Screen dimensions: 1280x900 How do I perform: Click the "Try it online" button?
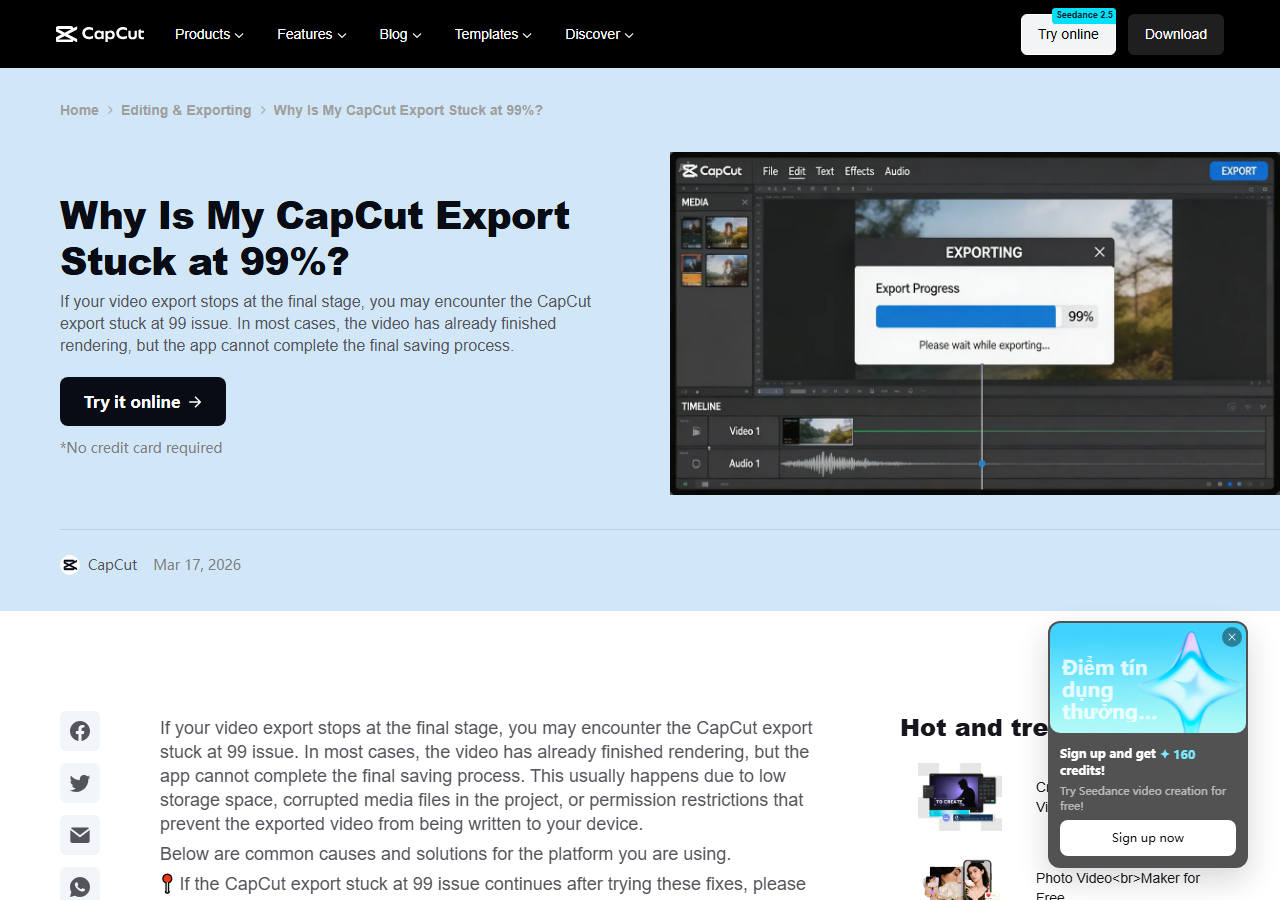coord(143,402)
